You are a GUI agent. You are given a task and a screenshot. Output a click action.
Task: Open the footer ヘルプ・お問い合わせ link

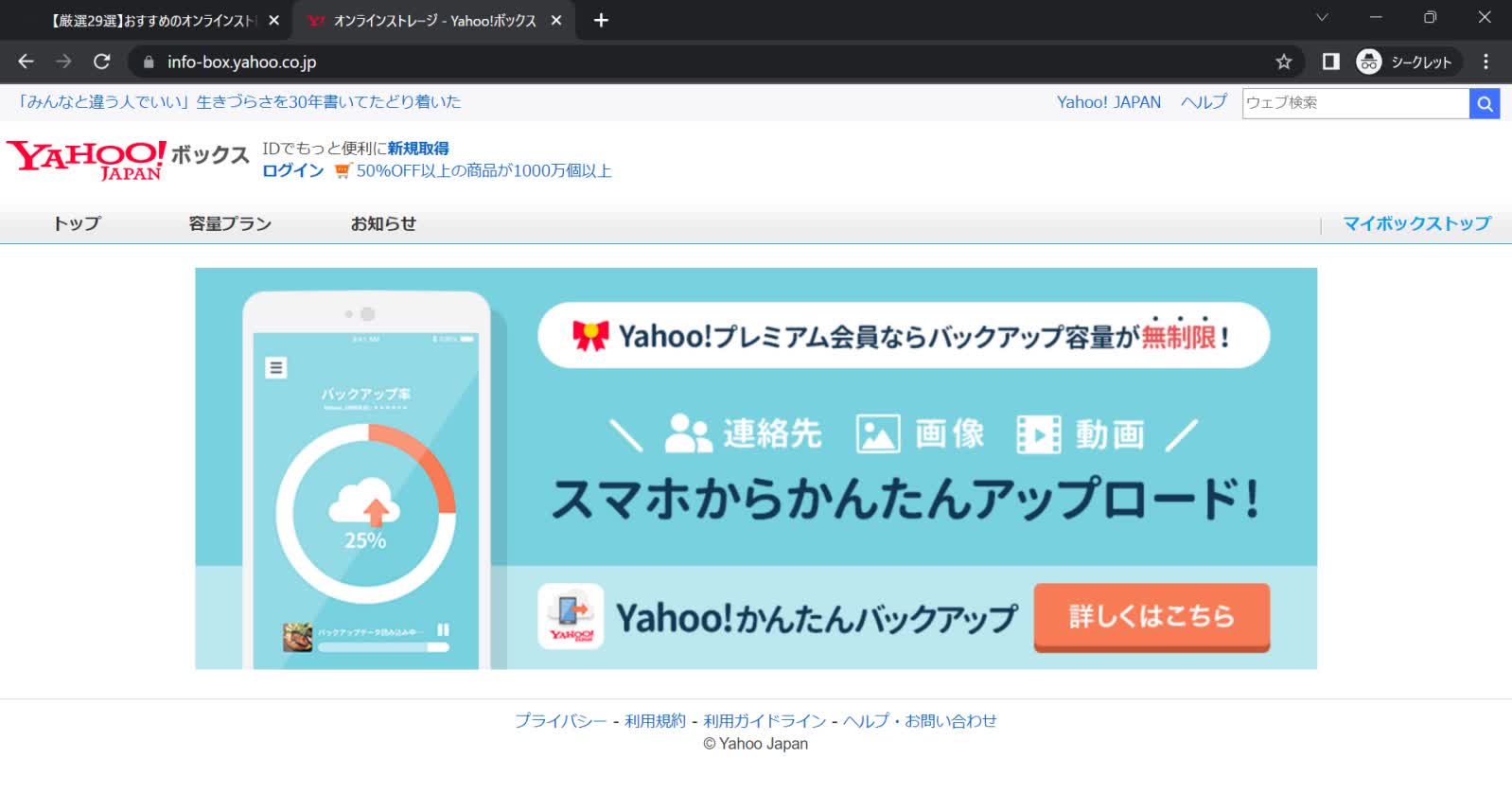coord(920,721)
